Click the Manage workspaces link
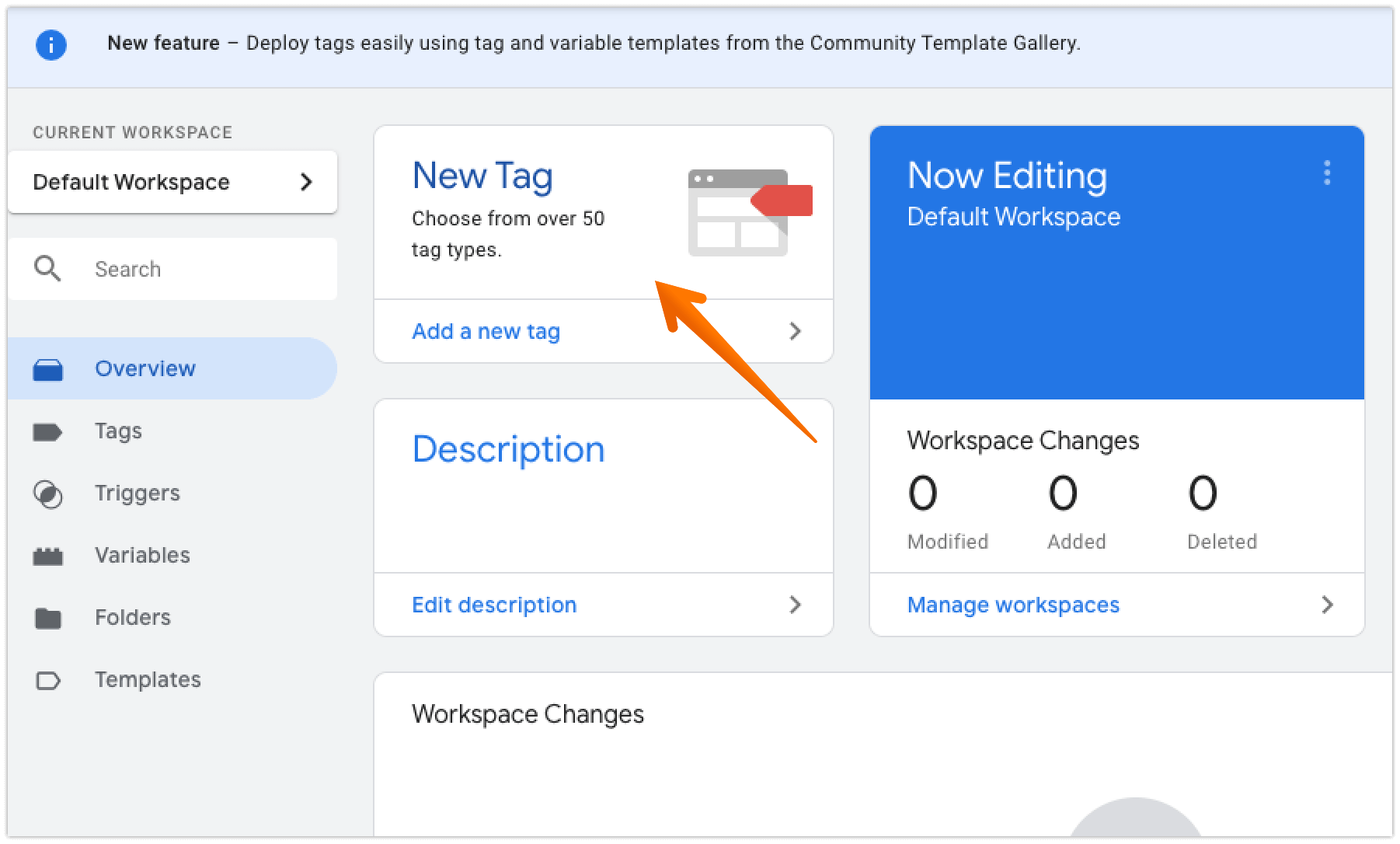This screenshot has height=844, width=1400. pyautogui.click(x=1013, y=605)
